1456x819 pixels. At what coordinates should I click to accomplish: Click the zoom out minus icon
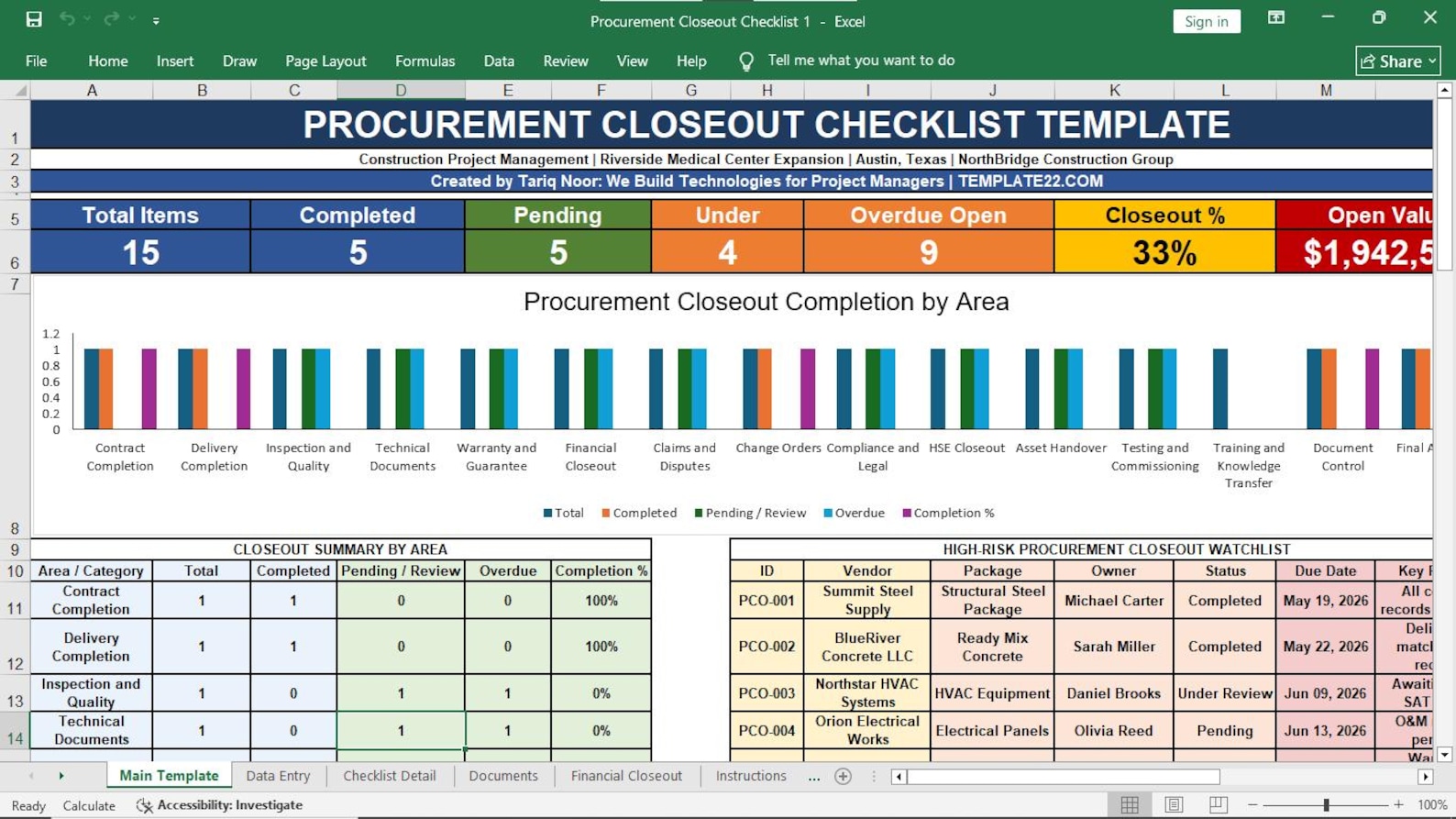[x=1252, y=804]
